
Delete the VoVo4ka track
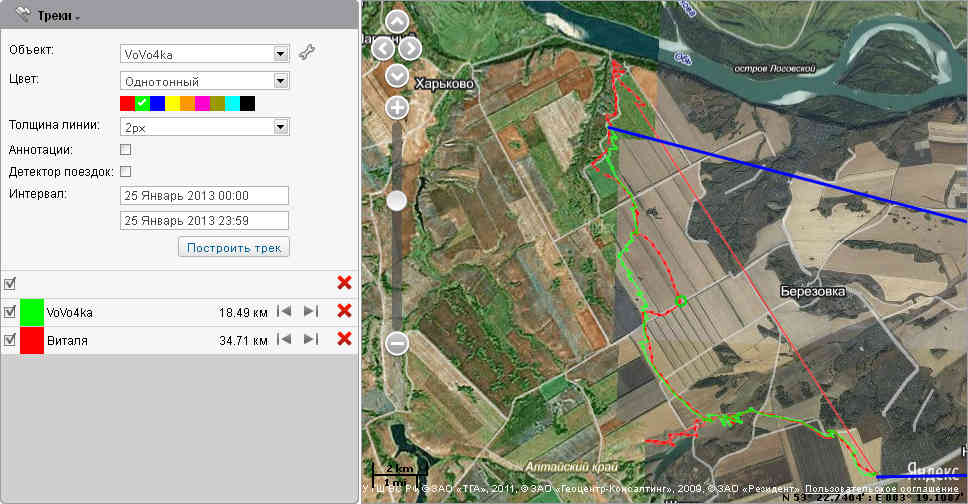tap(345, 311)
